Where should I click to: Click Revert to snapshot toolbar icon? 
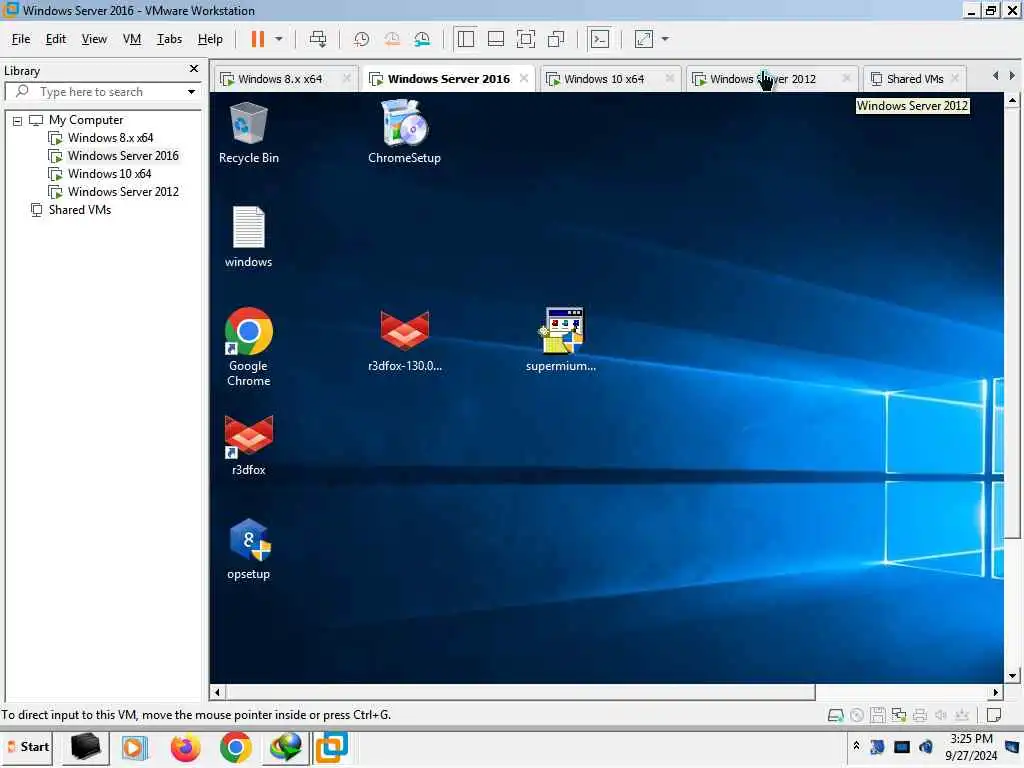[x=392, y=39]
